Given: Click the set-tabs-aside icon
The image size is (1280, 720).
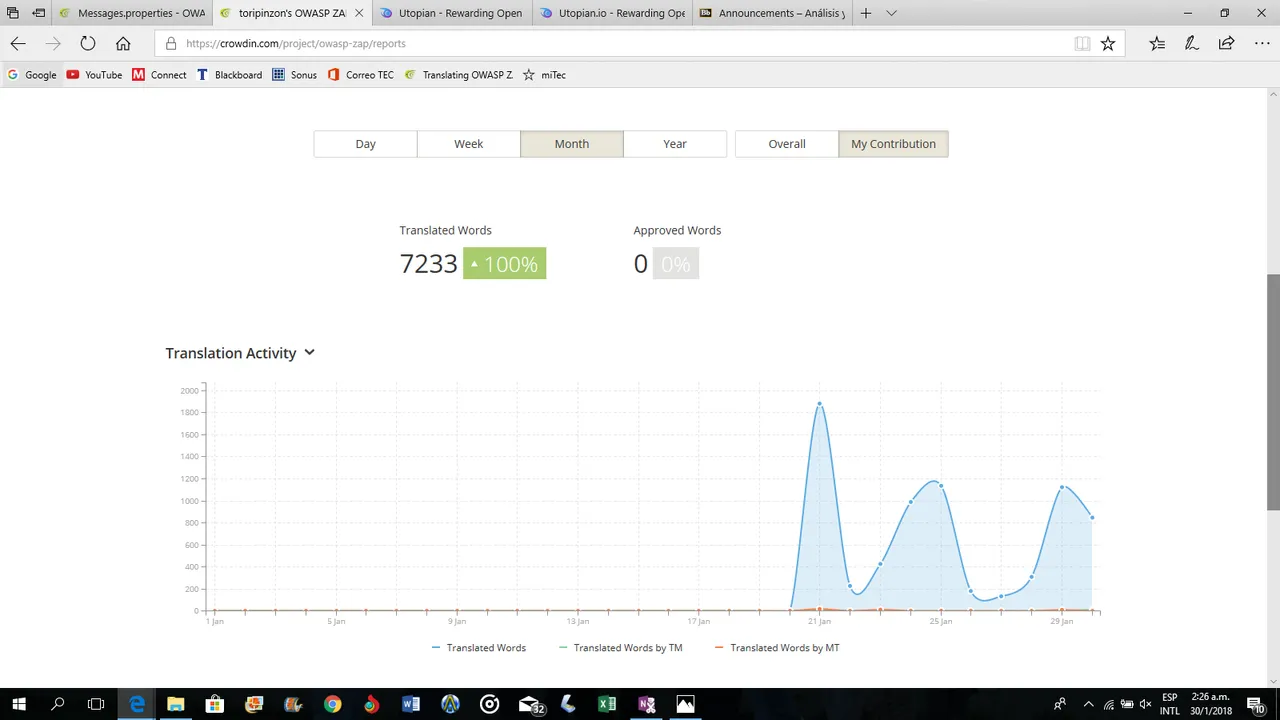Looking at the screenshot, I should coord(39,13).
